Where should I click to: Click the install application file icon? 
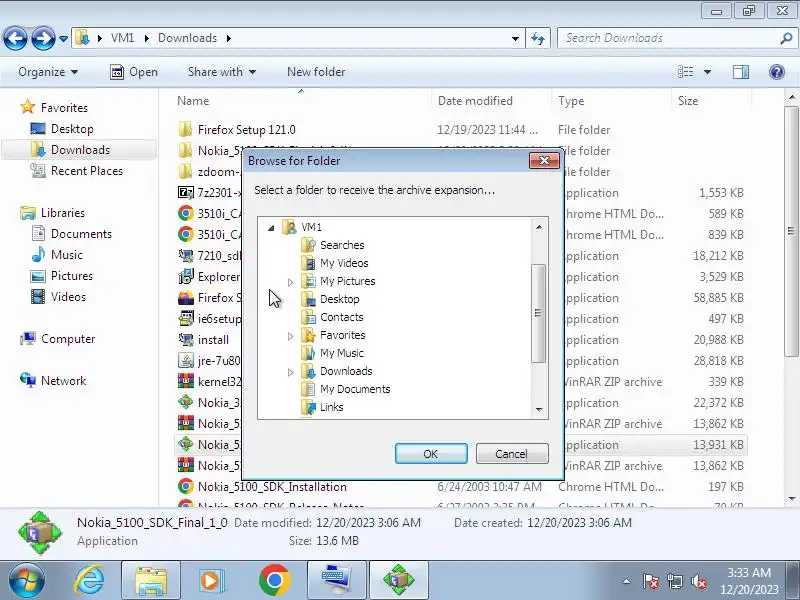pos(186,339)
